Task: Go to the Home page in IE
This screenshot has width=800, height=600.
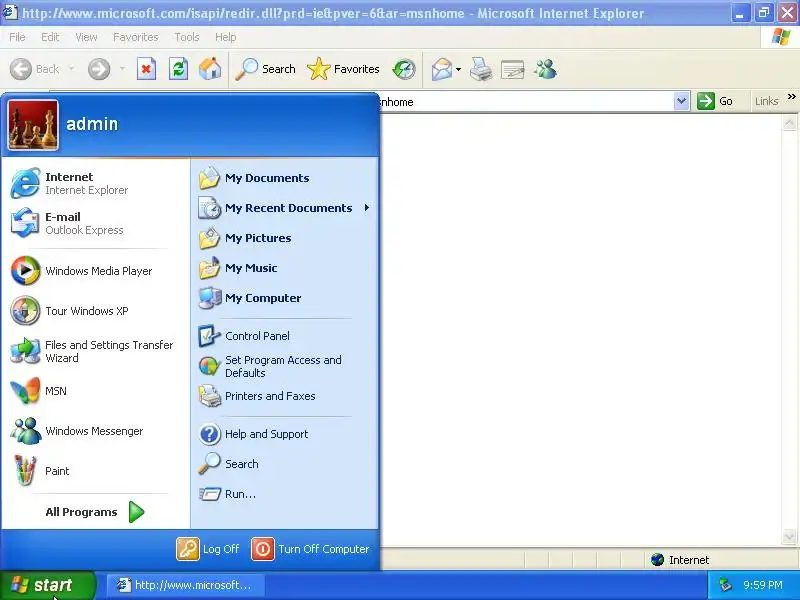Action: coord(210,69)
